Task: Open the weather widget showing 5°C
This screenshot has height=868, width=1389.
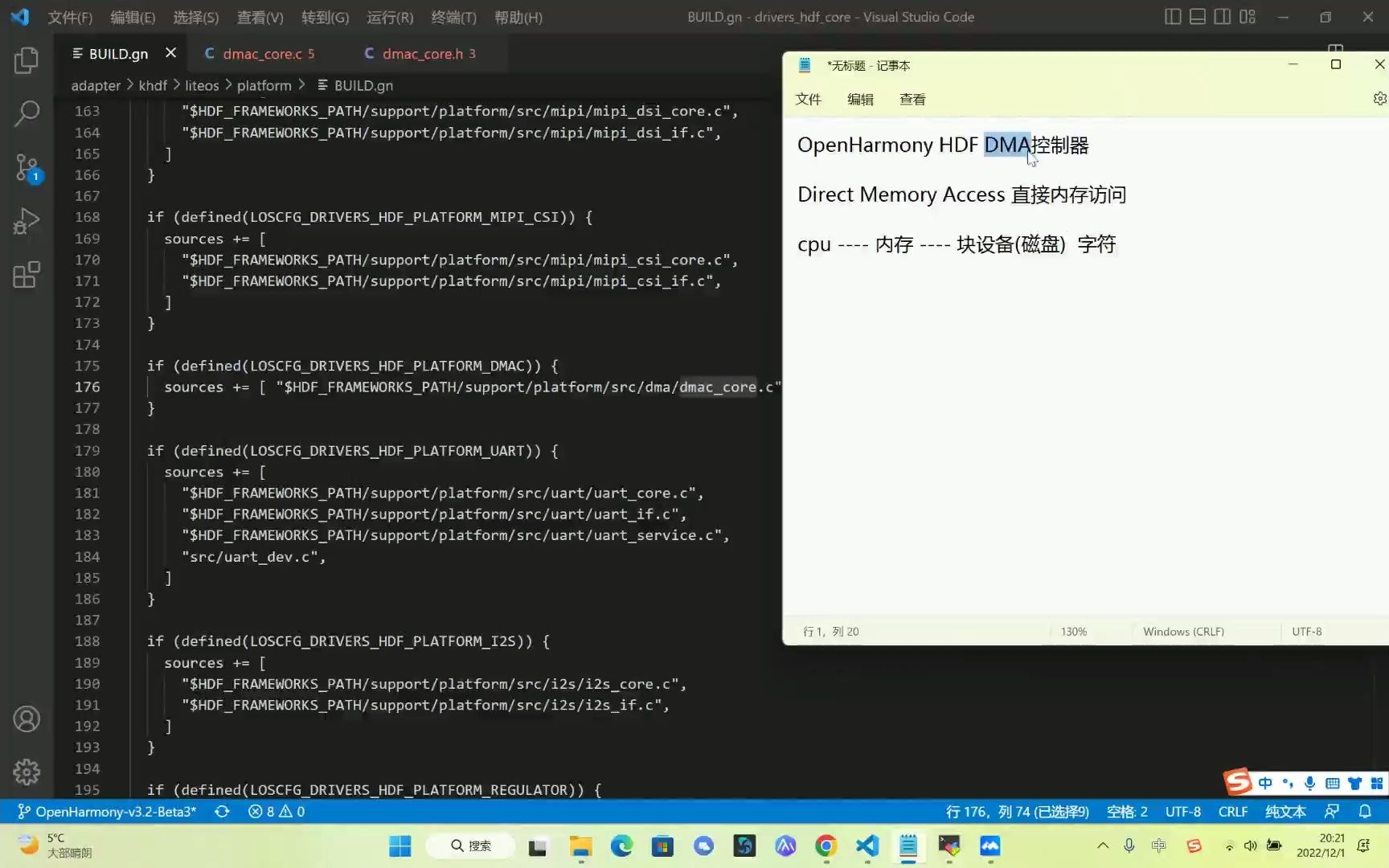Action: [55, 845]
